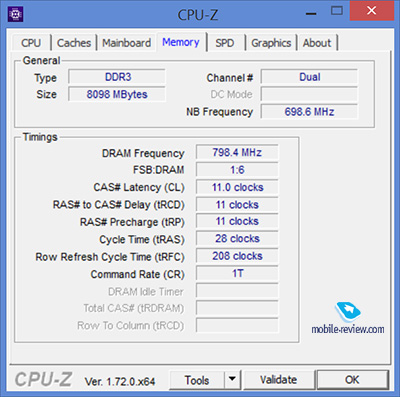Click the 1T Command Rate value
Viewport: 400px width, 397px height.
coord(237,273)
